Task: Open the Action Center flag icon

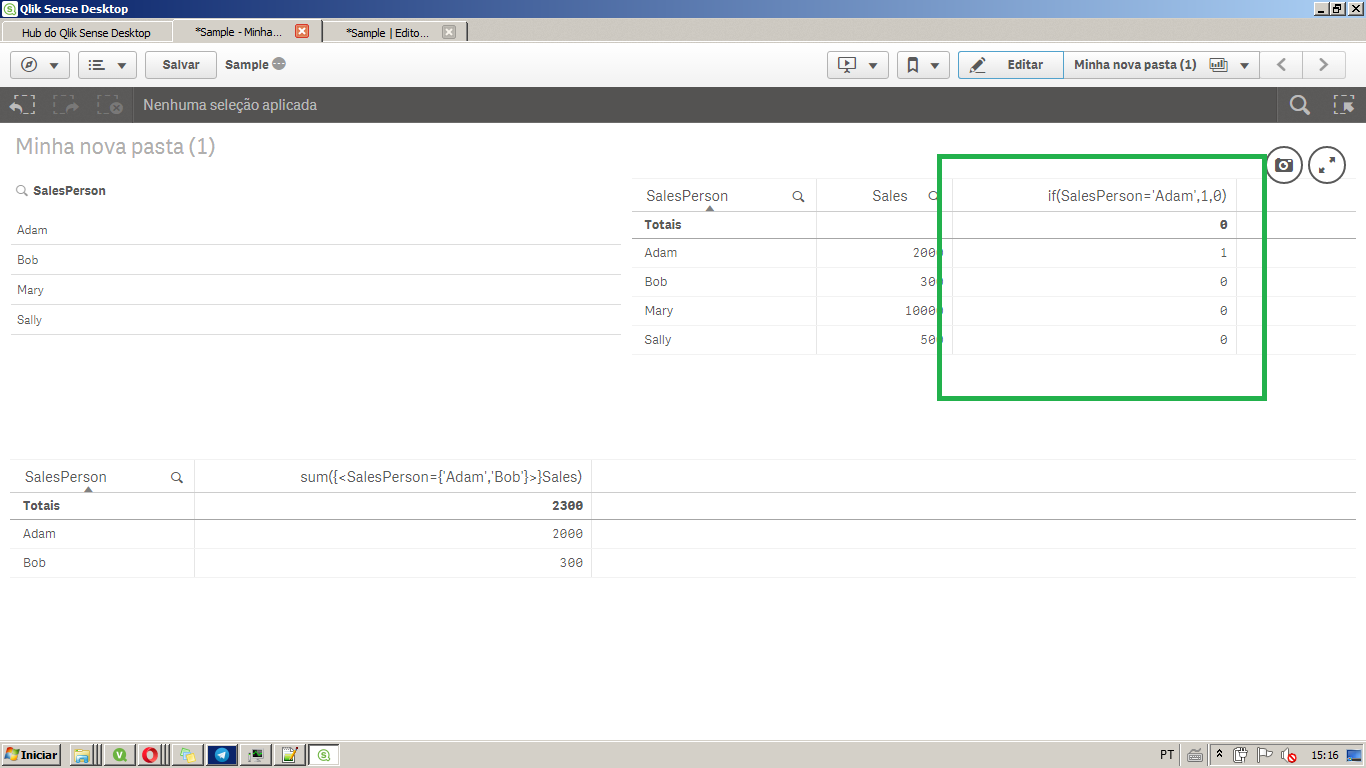Action: click(x=1265, y=755)
